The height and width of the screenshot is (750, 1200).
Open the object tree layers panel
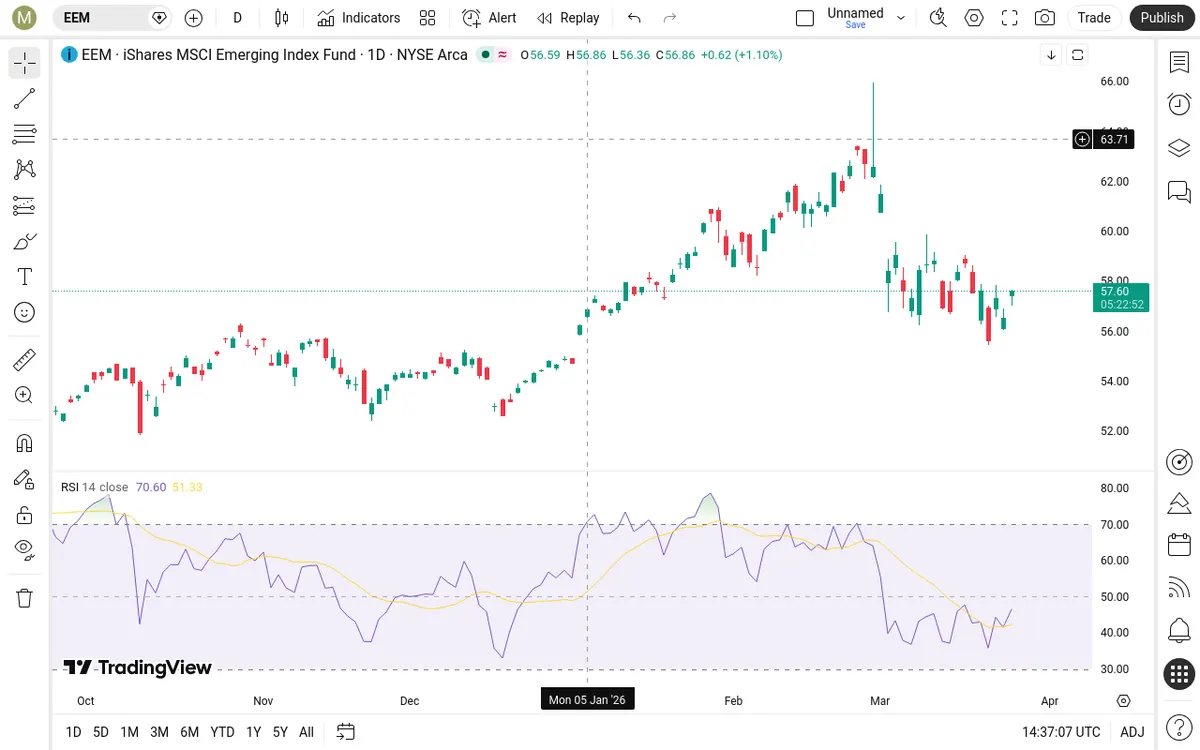1179,148
